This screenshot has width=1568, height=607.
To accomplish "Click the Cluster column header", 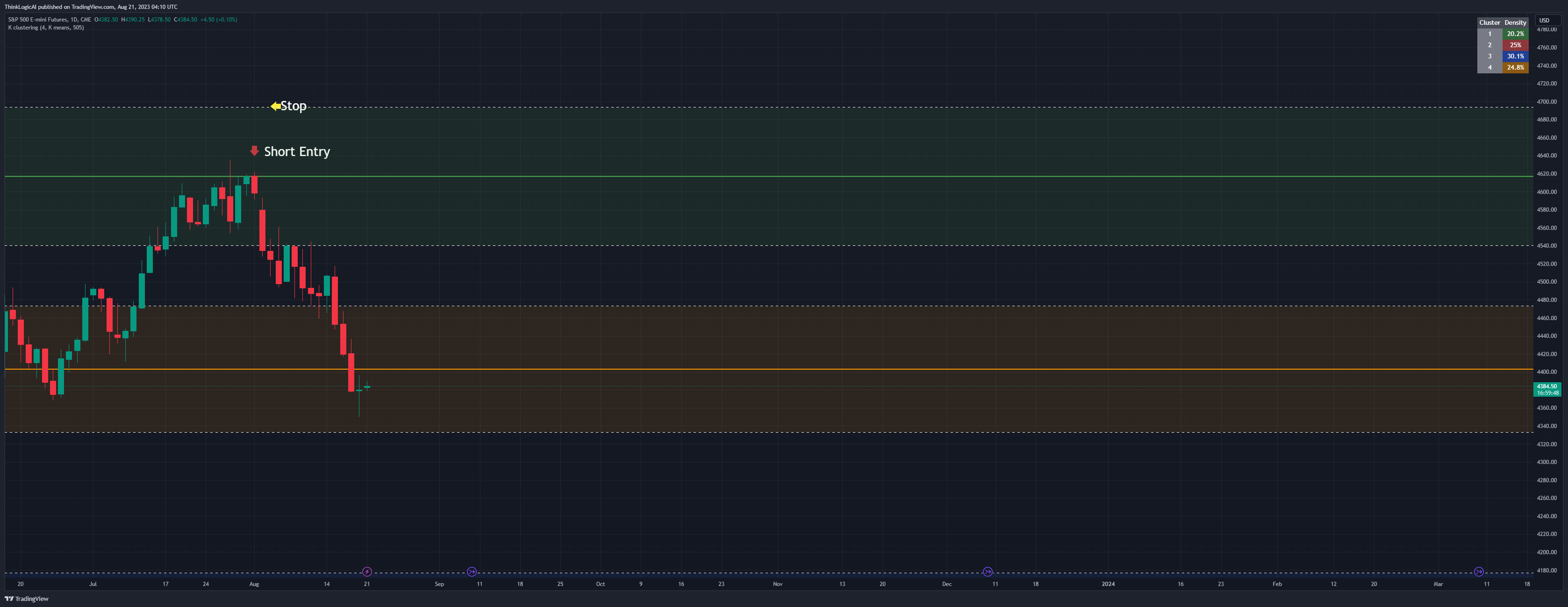I will (1489, 22).
